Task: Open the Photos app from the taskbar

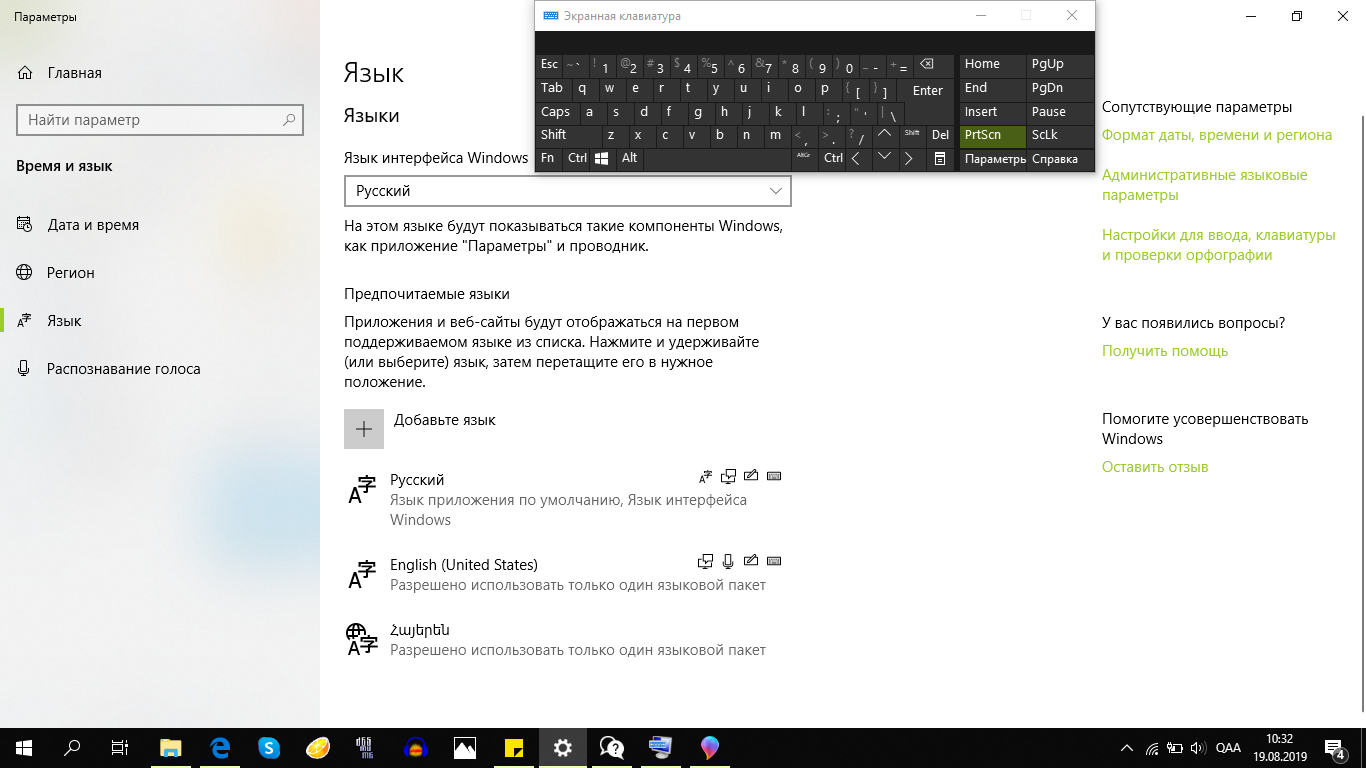Action: click(x=465, y=747)
